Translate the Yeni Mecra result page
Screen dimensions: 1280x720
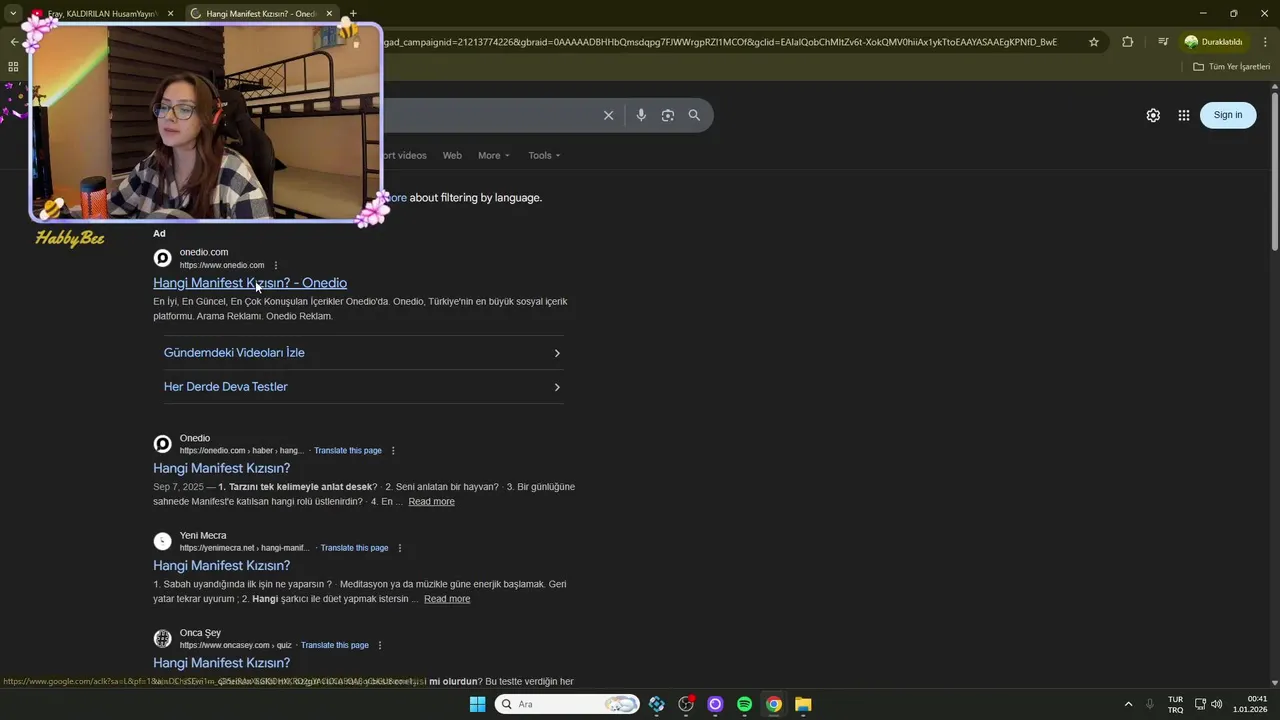[x=354, y=548]
